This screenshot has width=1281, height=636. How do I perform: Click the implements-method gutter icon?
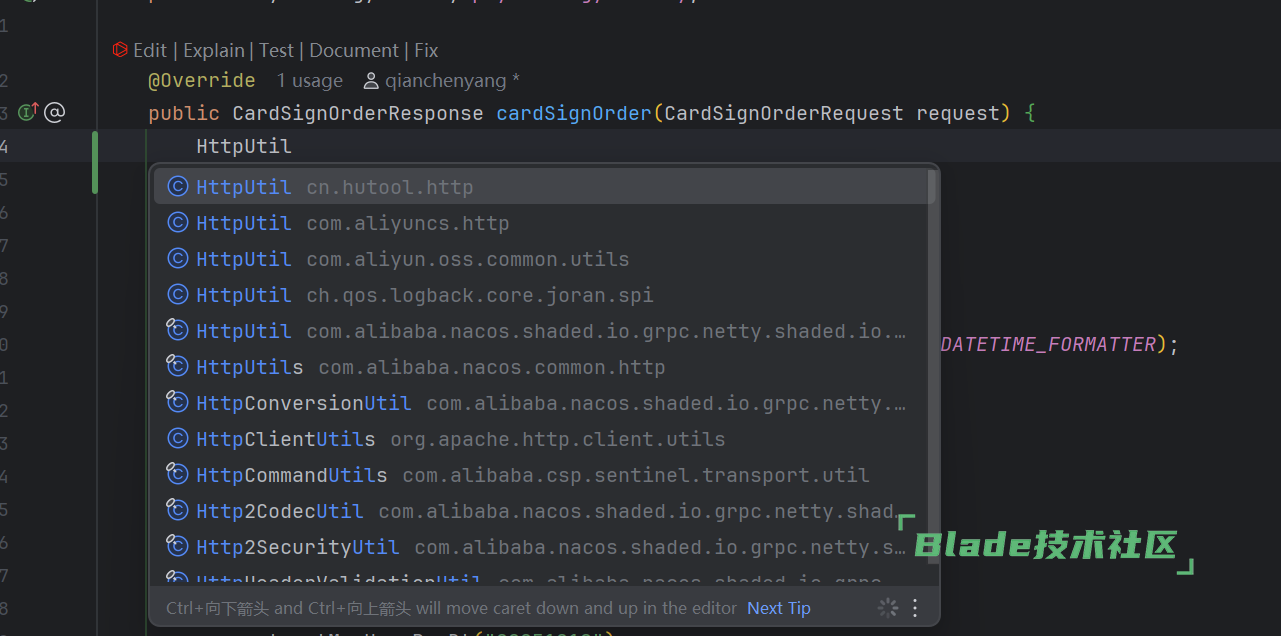(28, 113)
